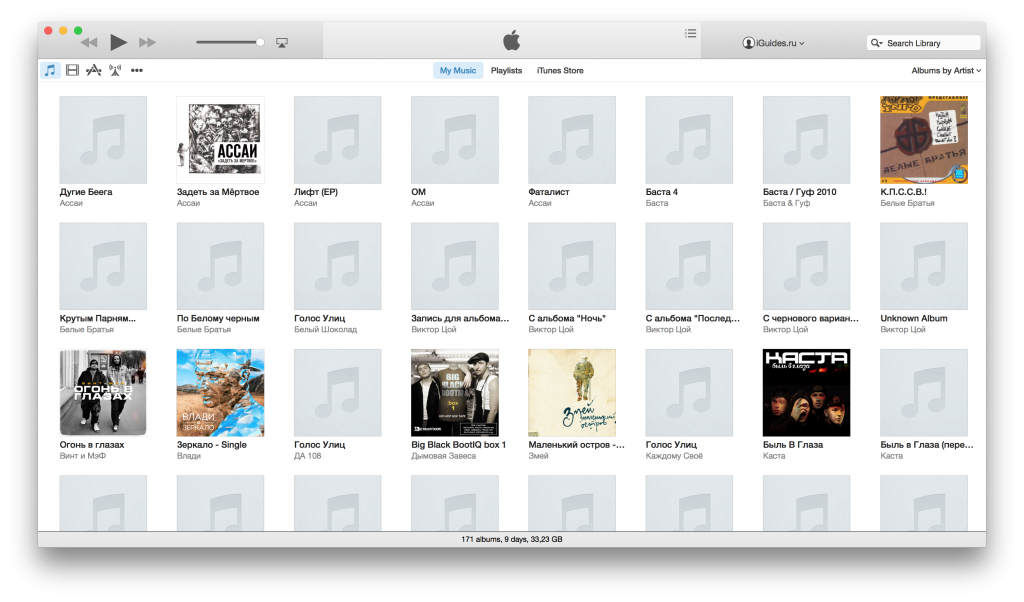The width and height of the screenshot is (1024, 602).
Task: Click the Apple logo in the display
Action: click(511, 40)
